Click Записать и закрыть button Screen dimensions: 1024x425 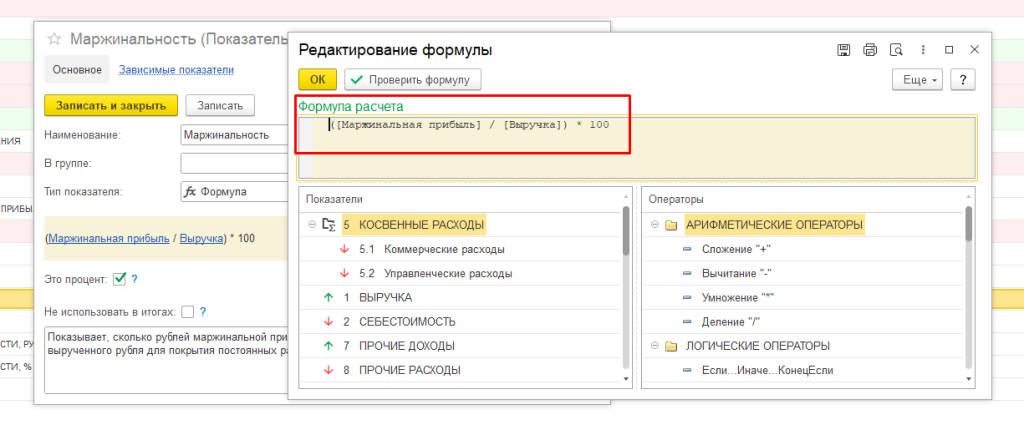click(111, 105)
